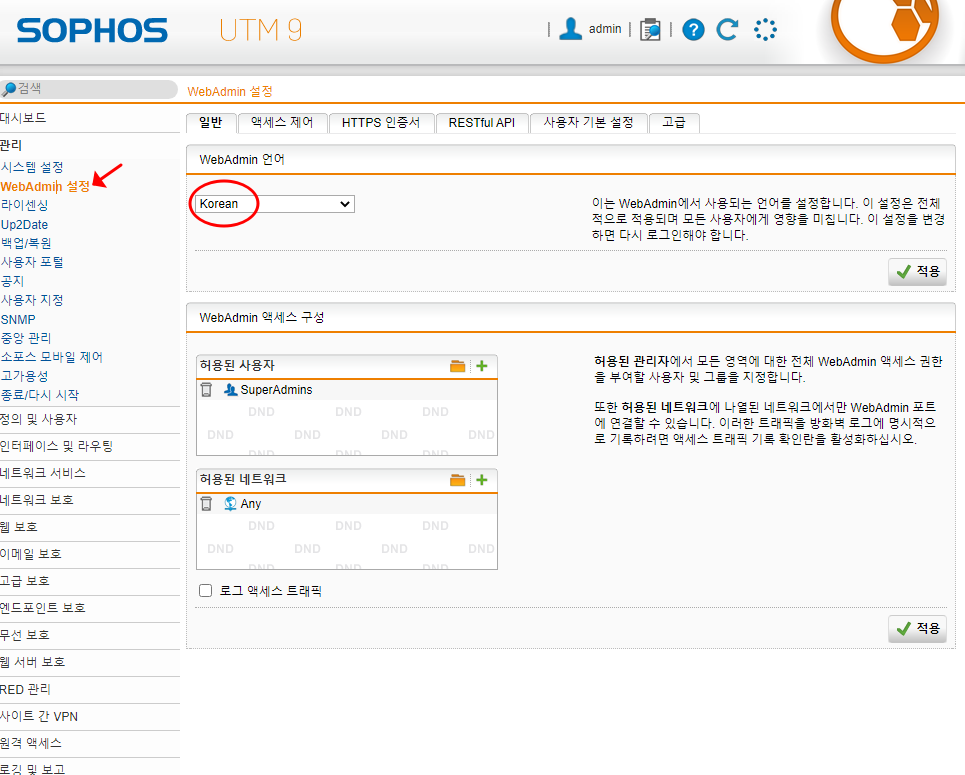The height and width of the screenshot is (775, 965).
Task: Switch to 고급 tab
Action: [674, 122]
